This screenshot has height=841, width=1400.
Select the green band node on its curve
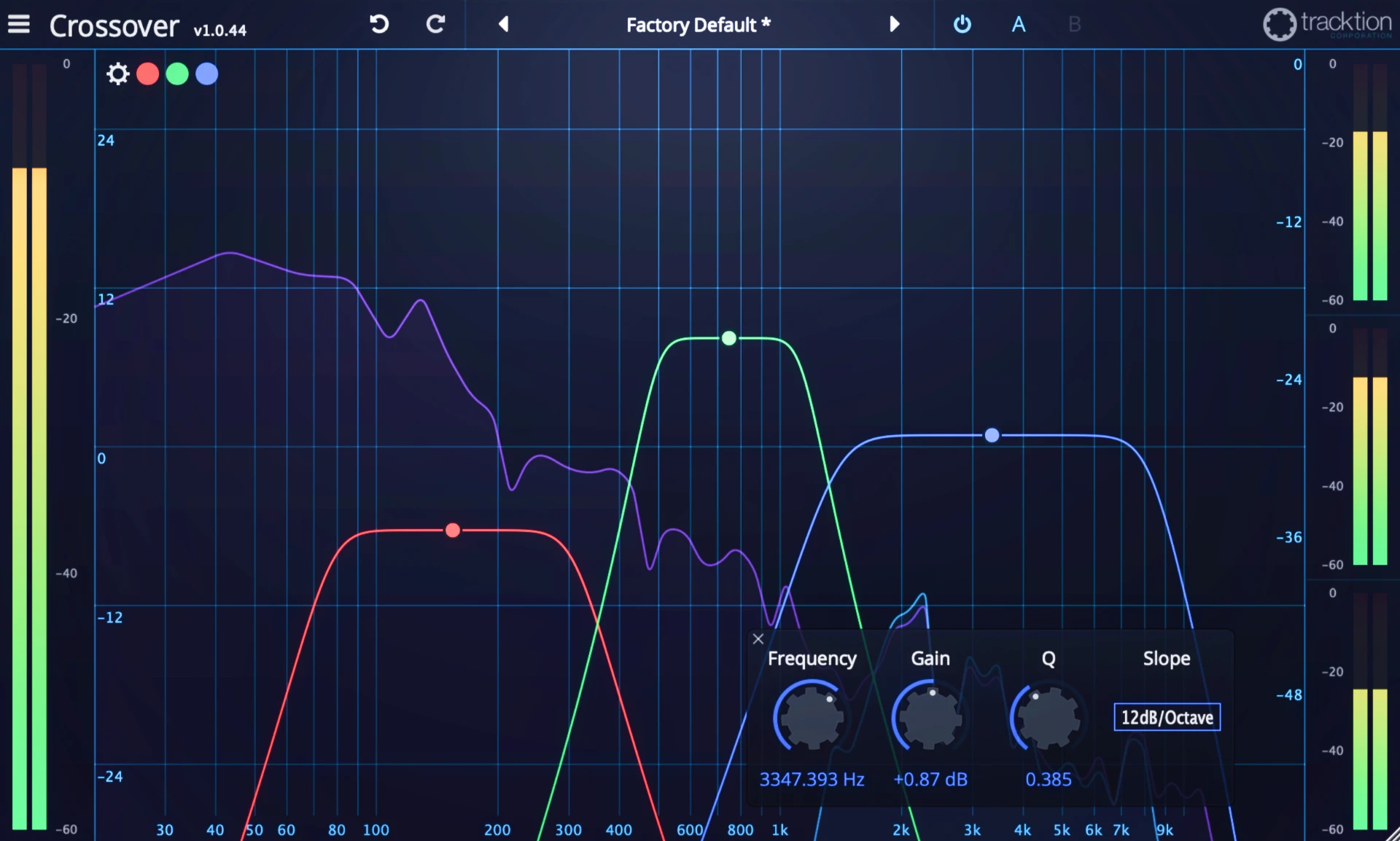[729, 338]
